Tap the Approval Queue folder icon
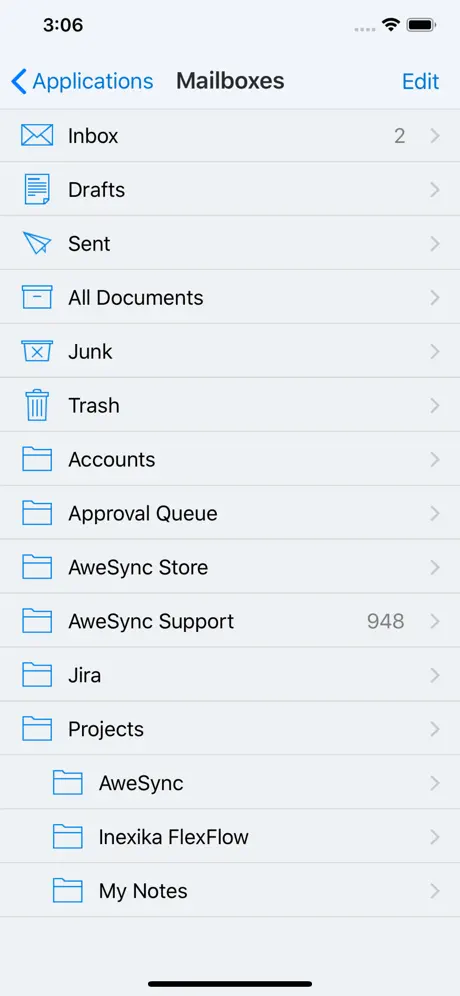The image size is (460, 996). click(x=37, y=513)
